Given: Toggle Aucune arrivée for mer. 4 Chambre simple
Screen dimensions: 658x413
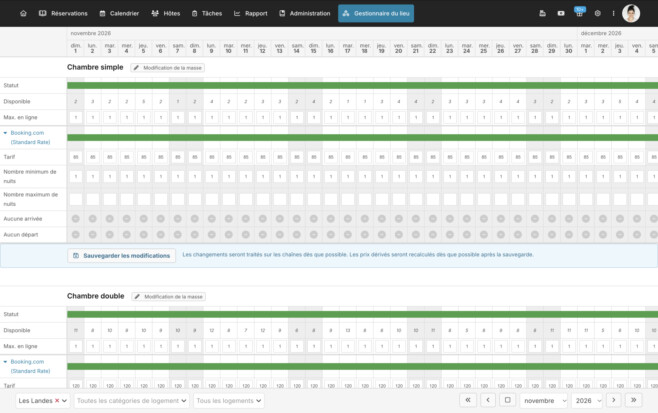Looking at the screenshot, I should coord(127,219).
